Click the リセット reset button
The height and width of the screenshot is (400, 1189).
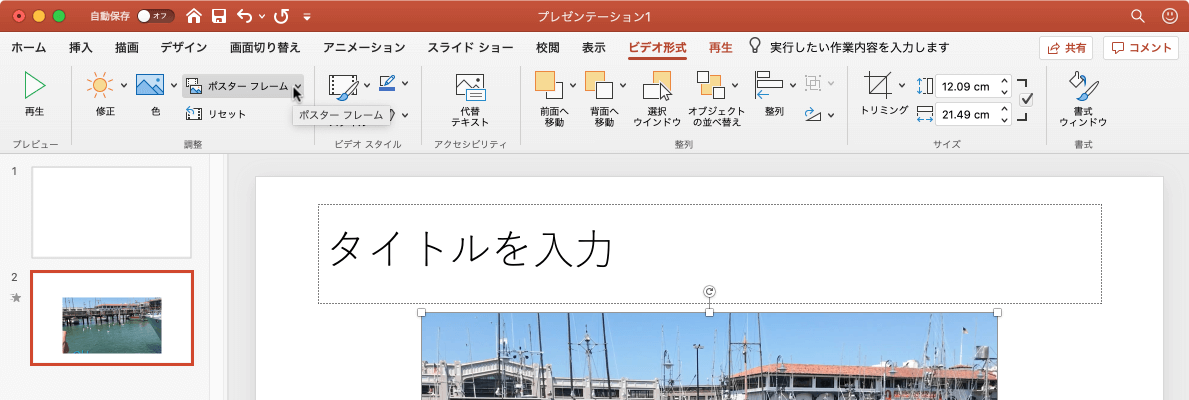pos(216,114)
